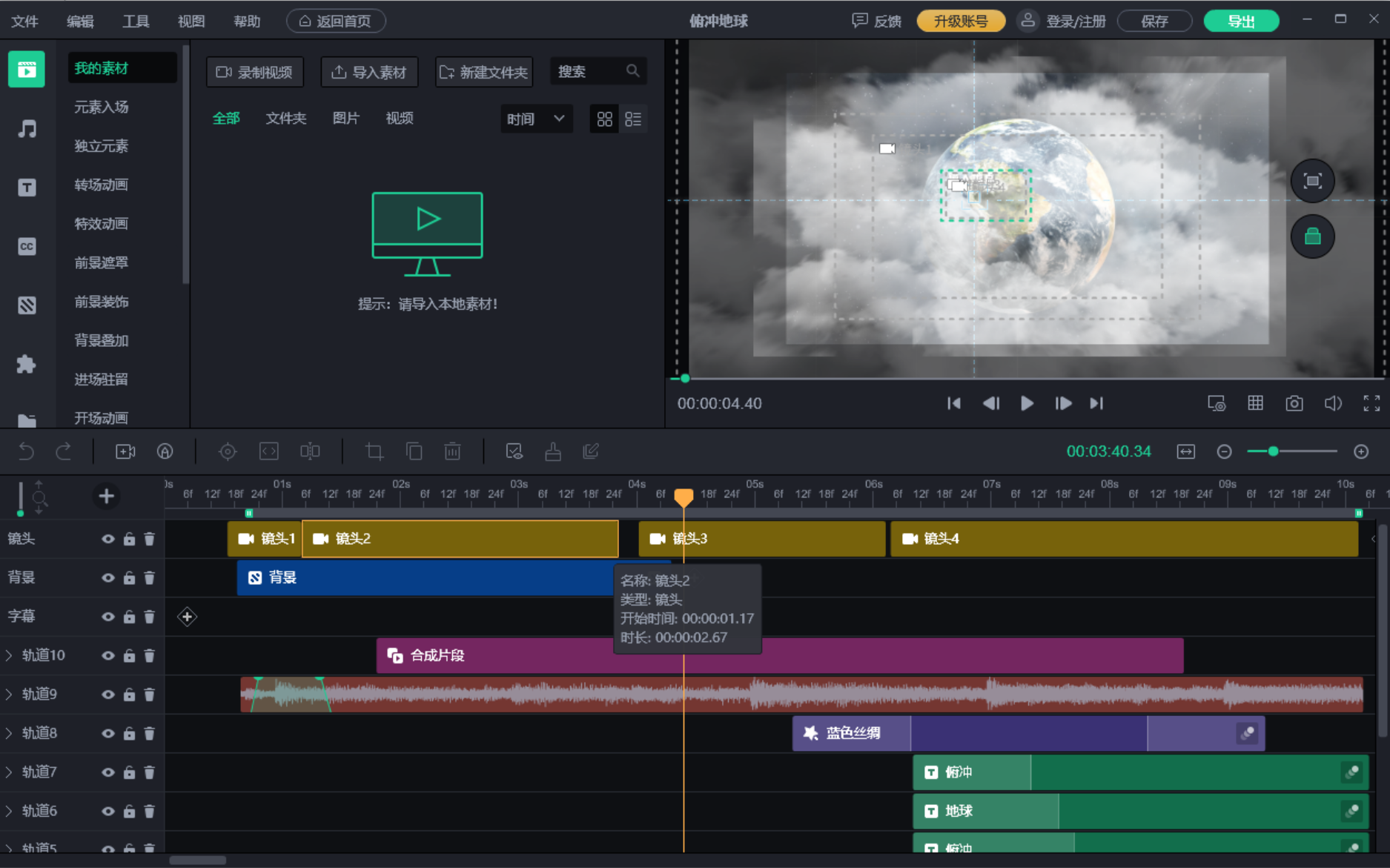
Task: Open the music note audio panel
Action: 27,129
